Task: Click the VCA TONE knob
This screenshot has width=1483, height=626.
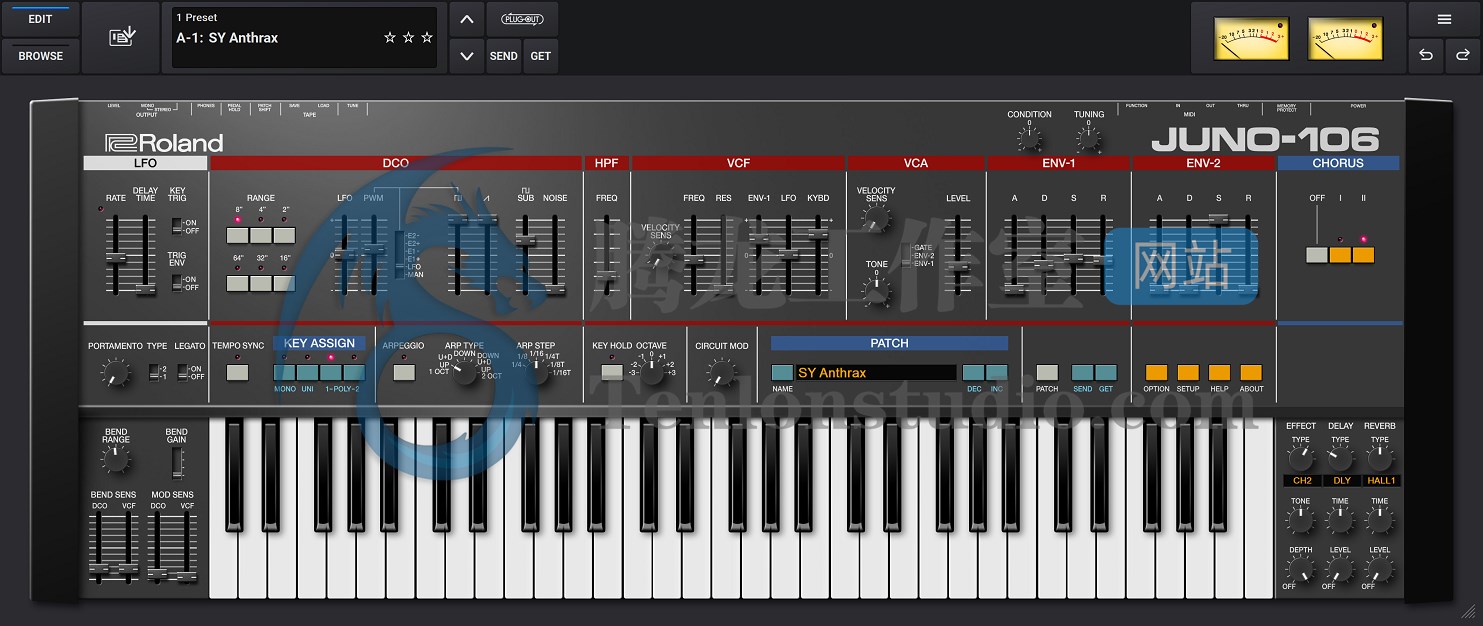Action: click(x=876, y=292)
